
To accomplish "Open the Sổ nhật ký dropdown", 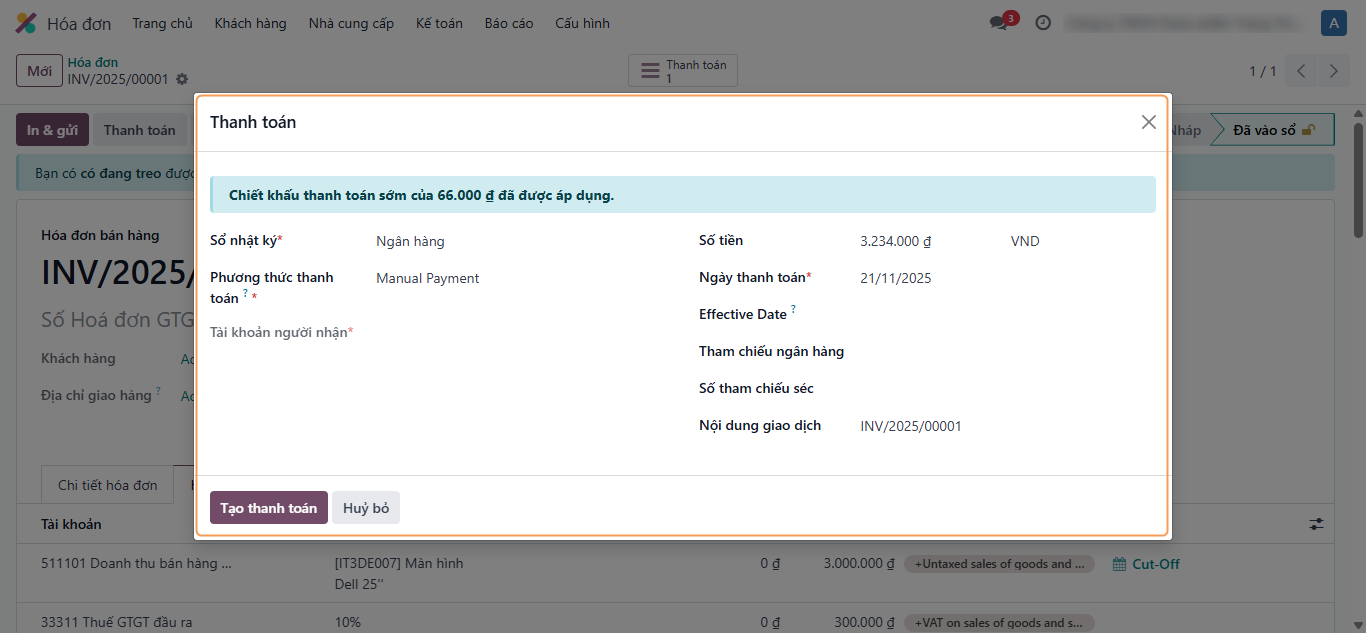I will 520,241.
